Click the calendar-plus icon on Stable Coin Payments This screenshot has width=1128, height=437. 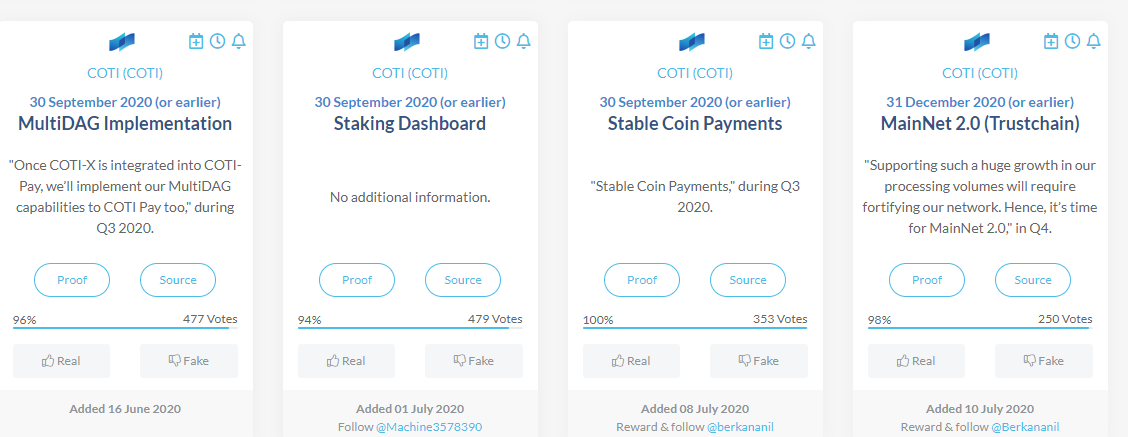[x=766, y=42]
